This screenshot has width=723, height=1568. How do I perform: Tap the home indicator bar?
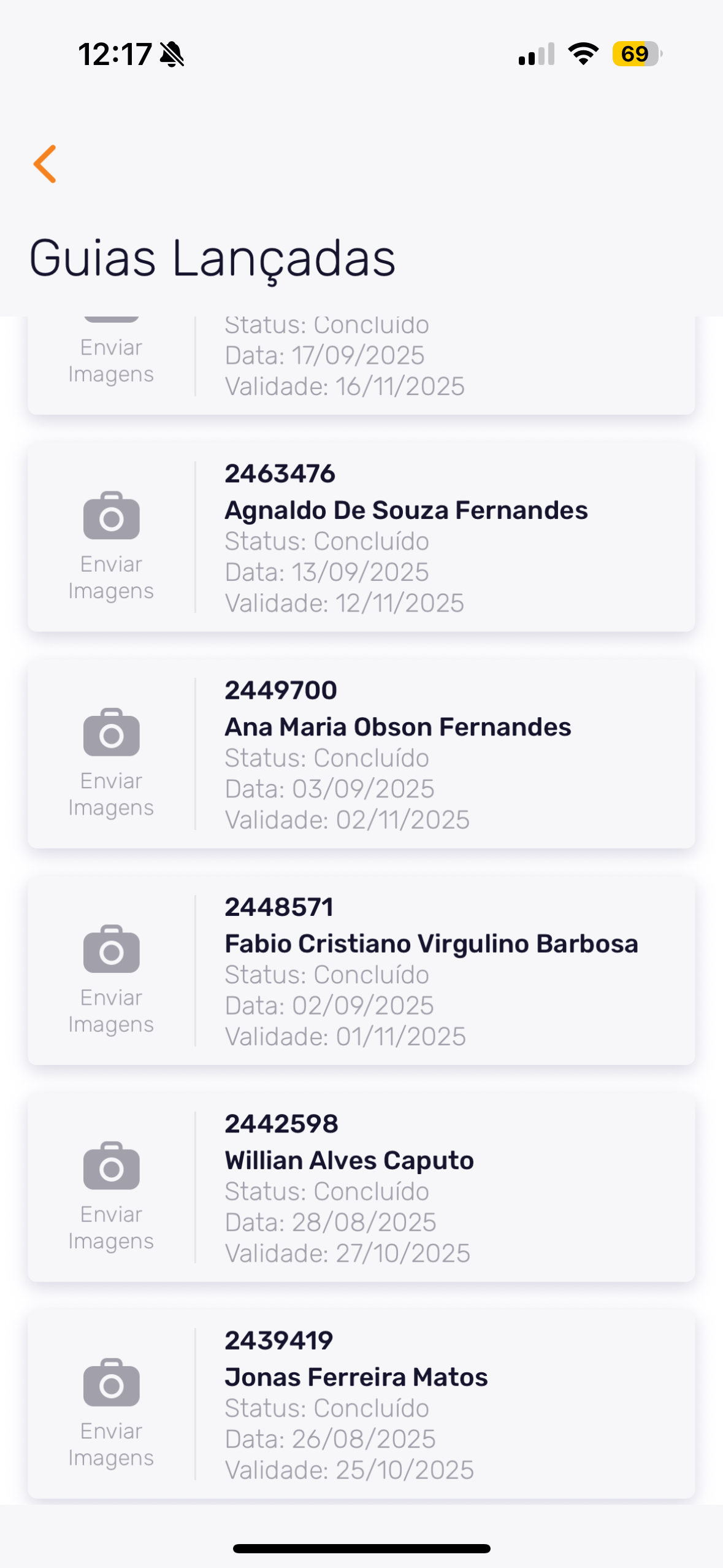tap(361, 1548)
